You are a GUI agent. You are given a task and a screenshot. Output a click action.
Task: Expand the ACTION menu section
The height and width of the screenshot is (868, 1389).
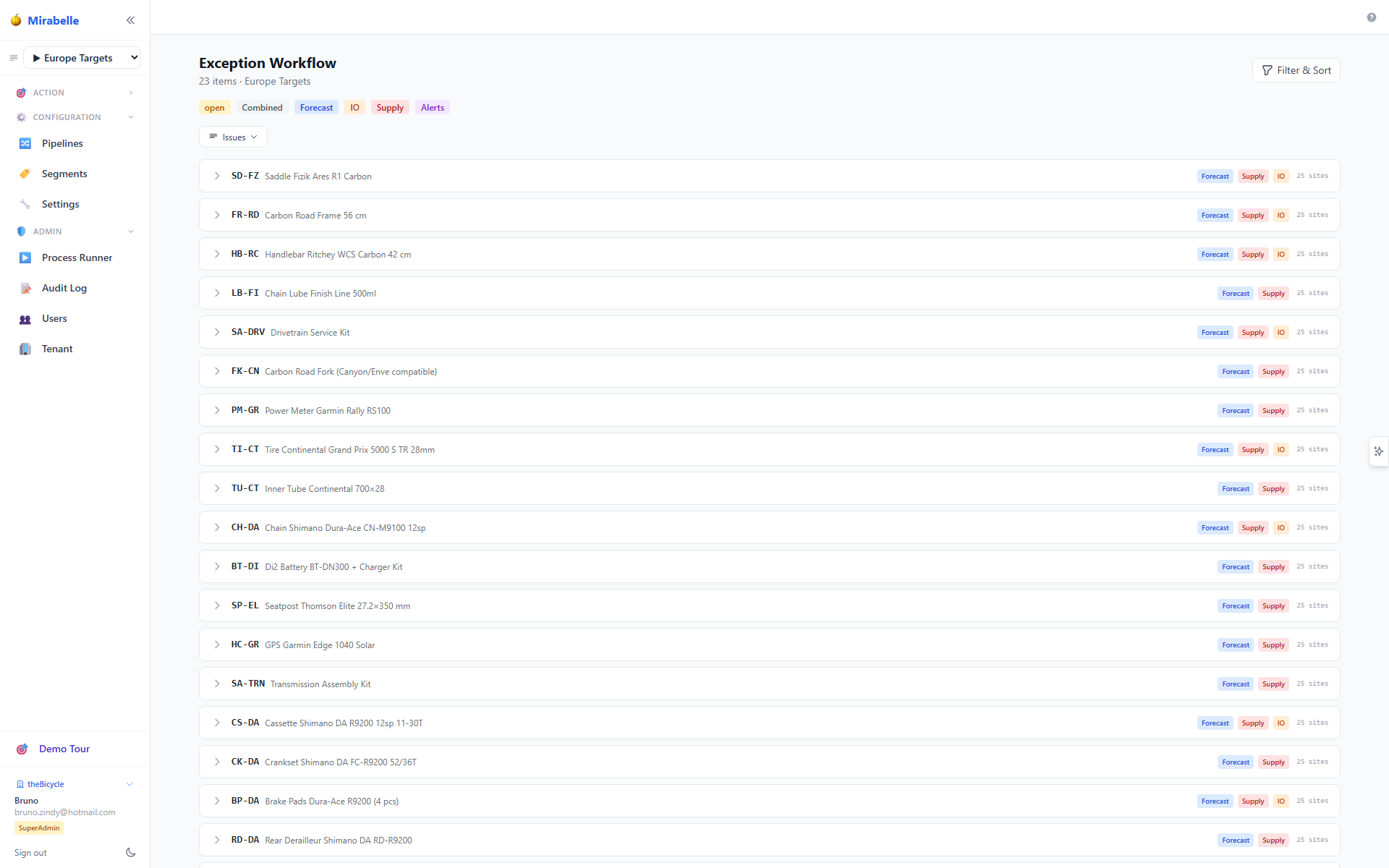pos(75,93)
